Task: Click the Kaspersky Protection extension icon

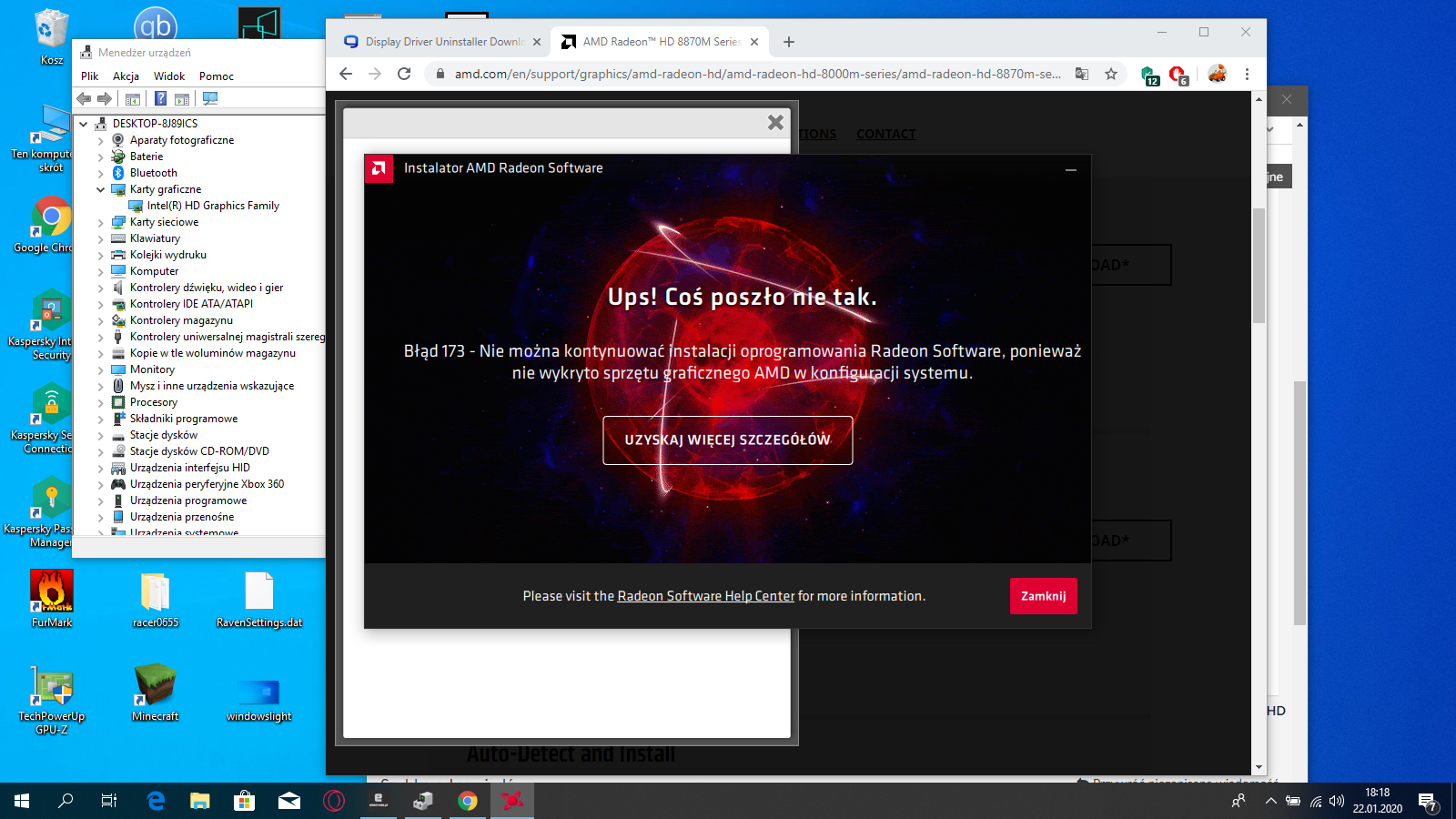Action: coord(1149,75)
